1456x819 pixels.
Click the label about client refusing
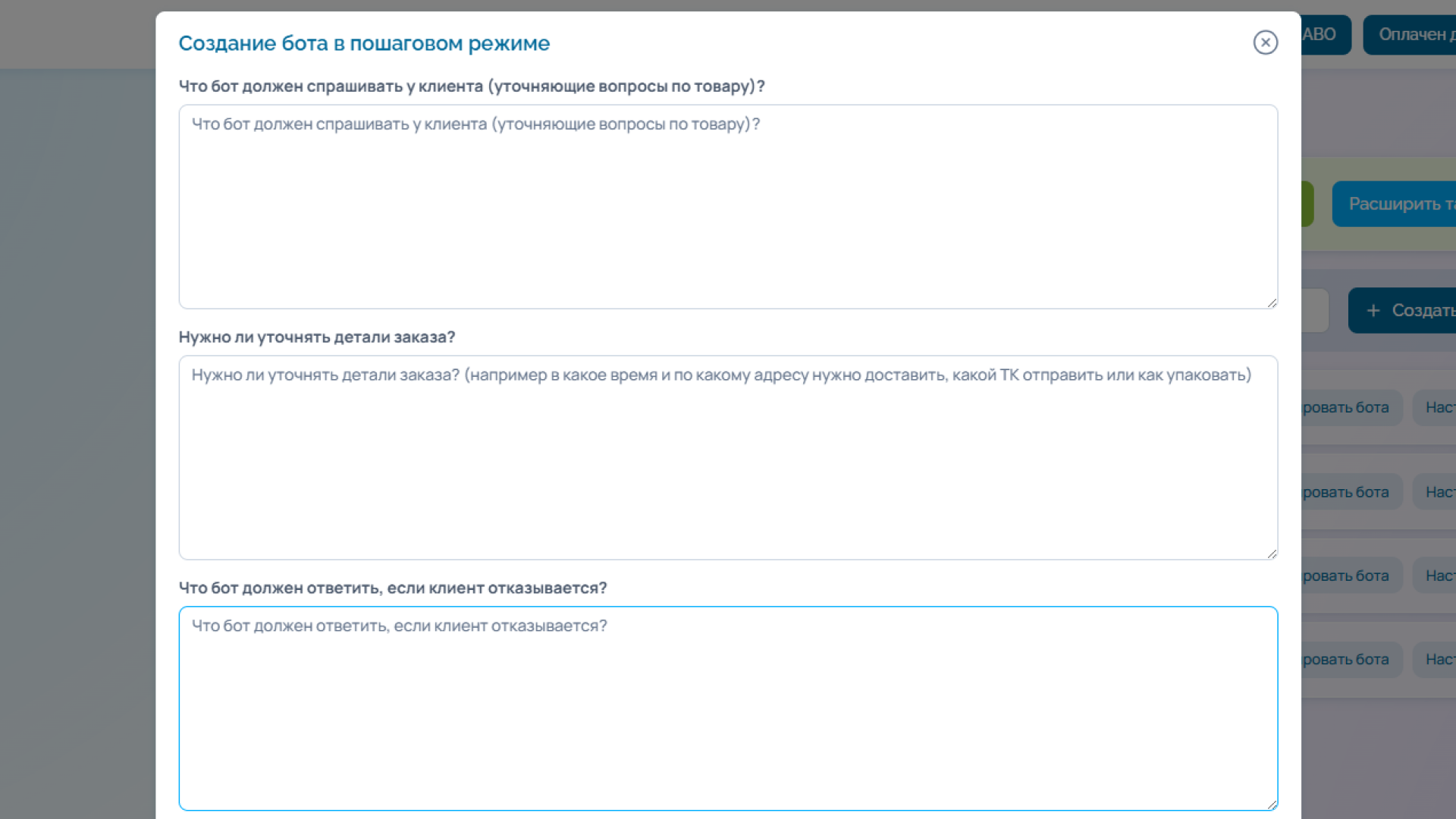click(393, 588)
